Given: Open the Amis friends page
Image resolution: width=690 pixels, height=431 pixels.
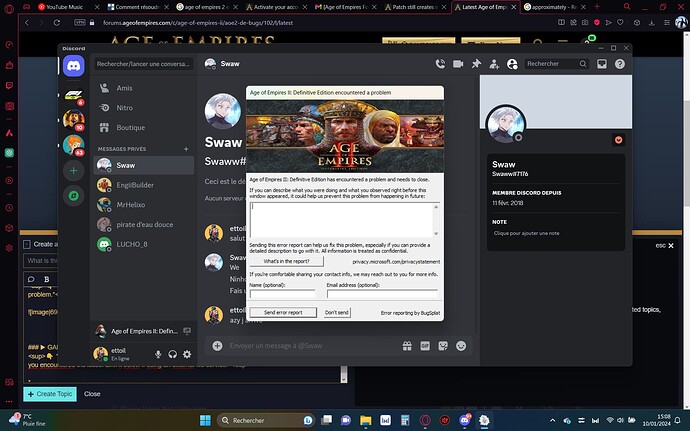Looking at the screenshot, I should pyautogui.click(x=144, y=88).
